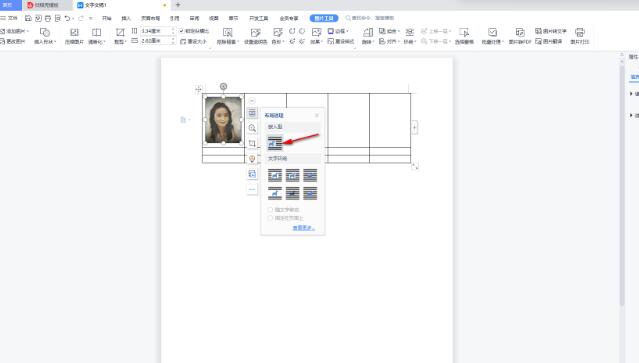Click the add-column plus button beside the table
The height and width of the screenshot is (363, 639).
pos(414,128)
